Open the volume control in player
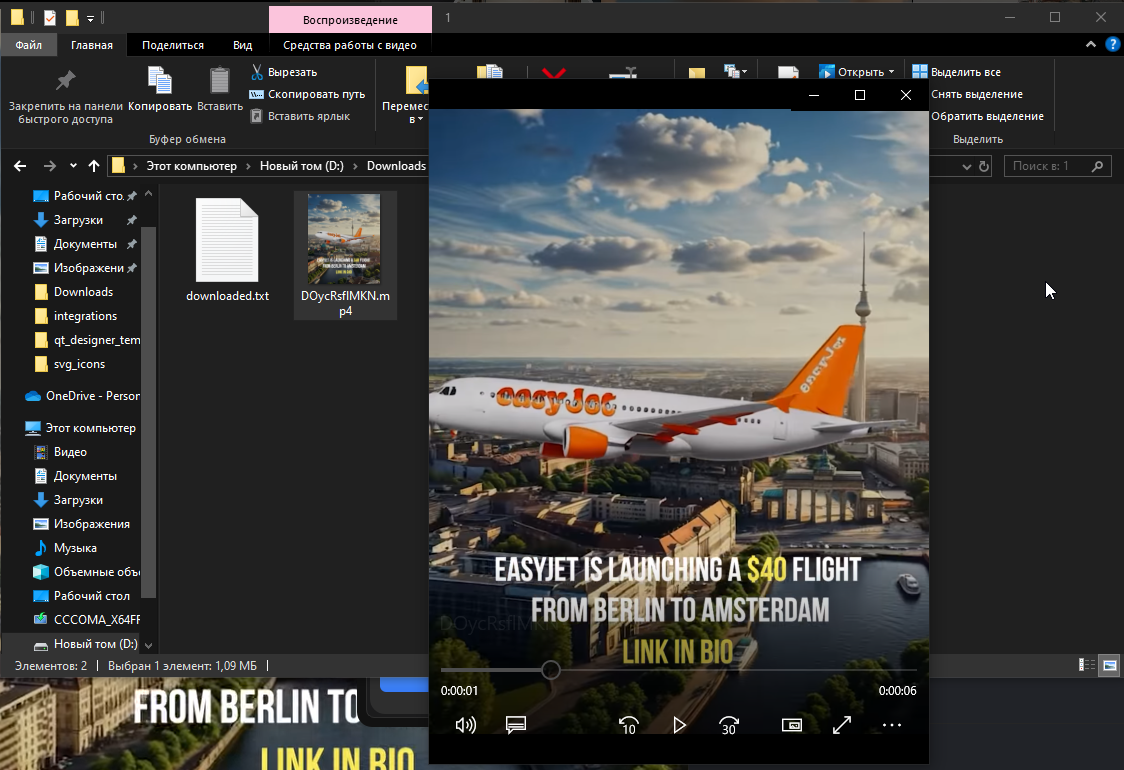 tap(465, 725)
